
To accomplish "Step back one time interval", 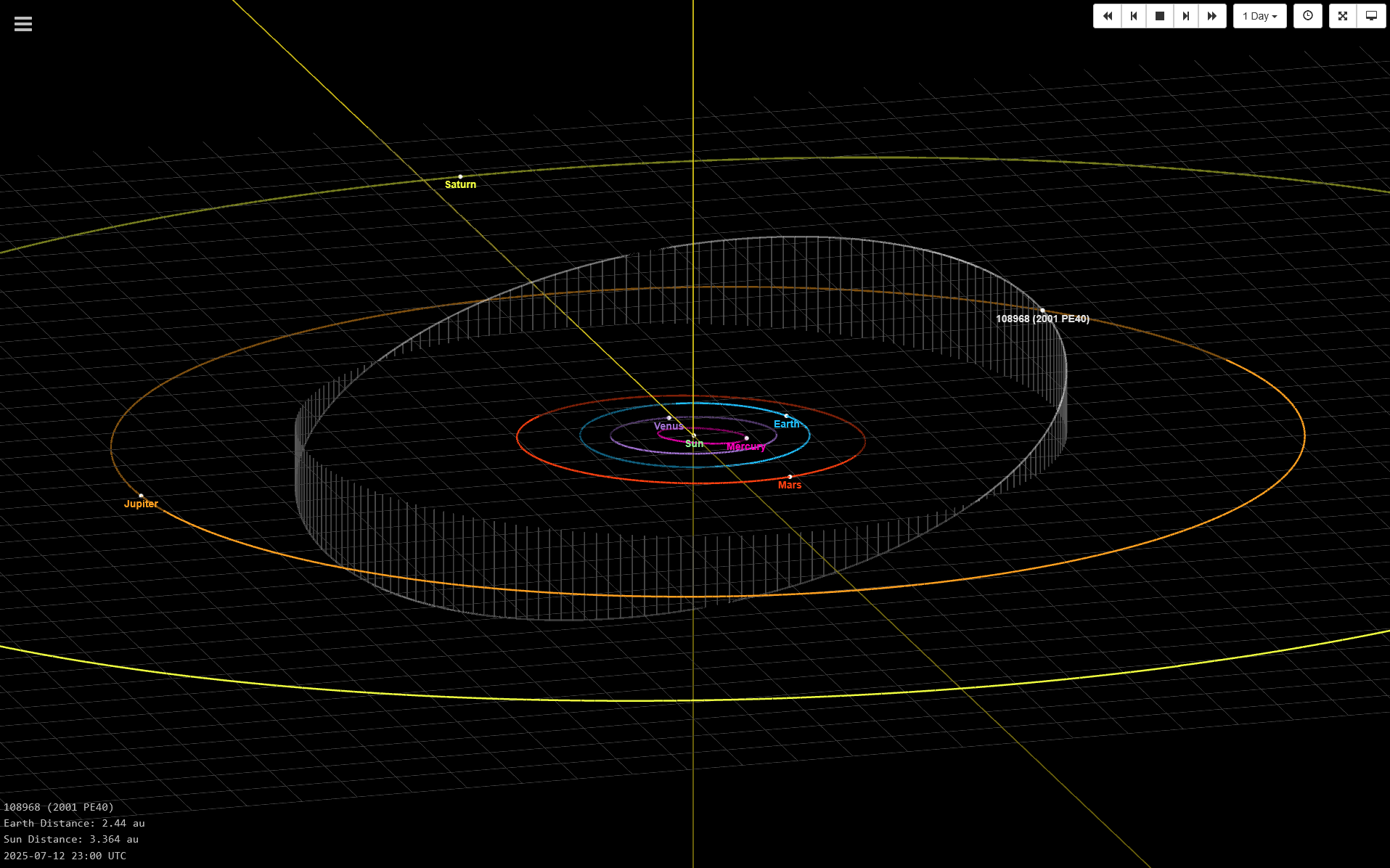I will tap(1133, 16).
